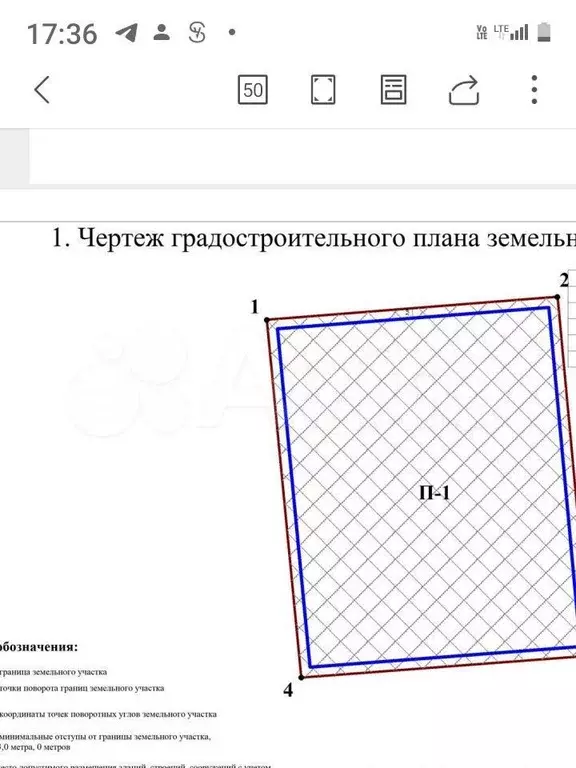
Task: Tap legend entry 'граница земельного участка'
Action: click(53, 672)
